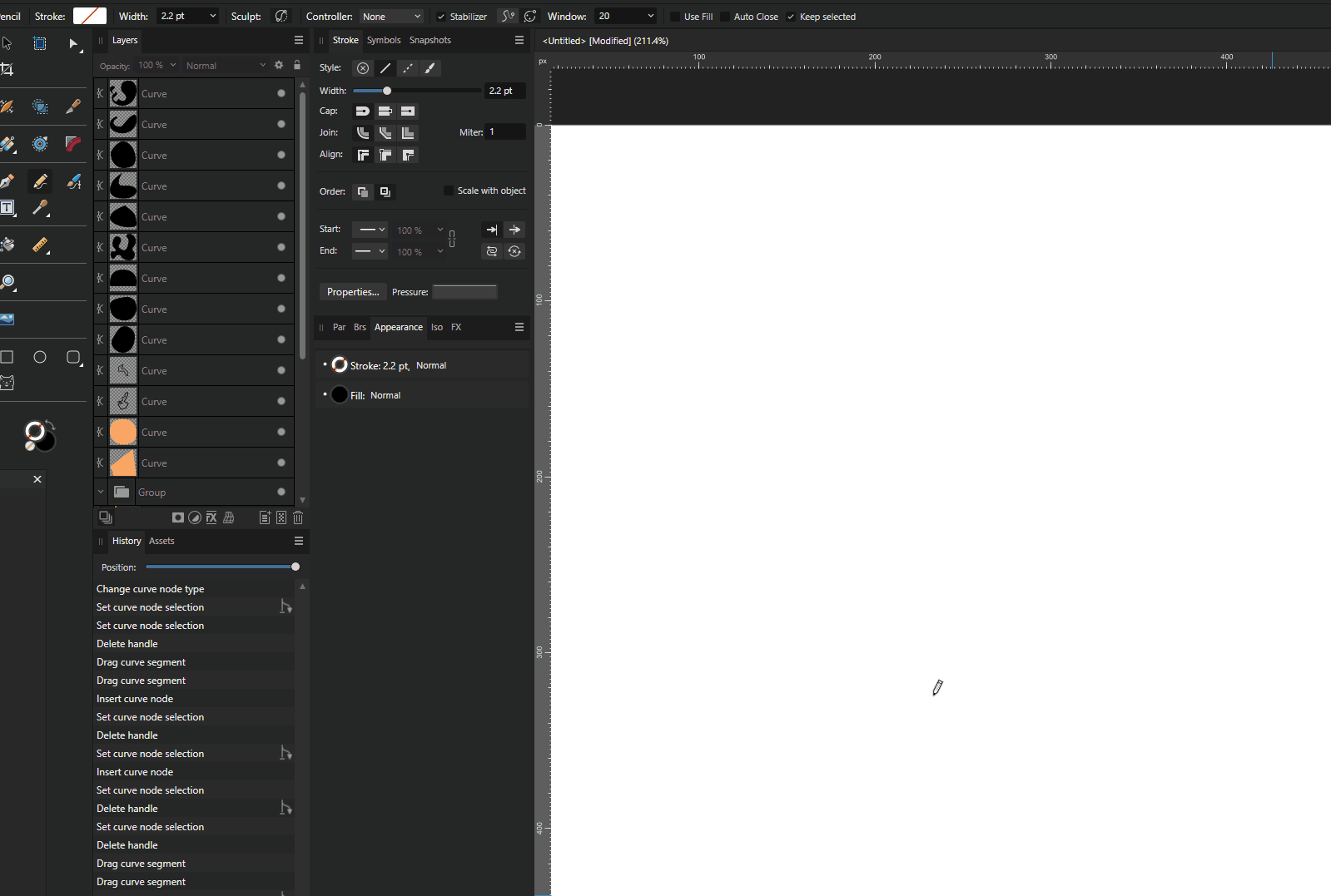Click the Fill black swatch in Appearance

pyautogui.click(x=340, y=394)
